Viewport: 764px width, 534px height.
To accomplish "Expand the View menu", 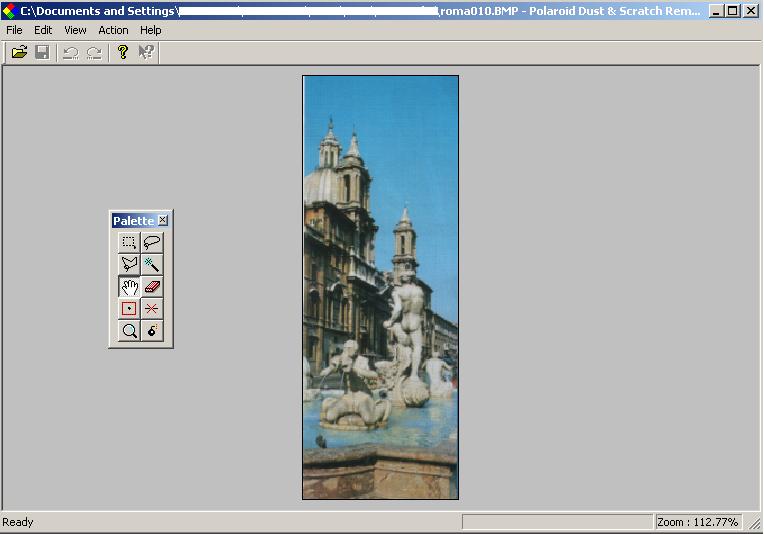I will coord(75,30).
